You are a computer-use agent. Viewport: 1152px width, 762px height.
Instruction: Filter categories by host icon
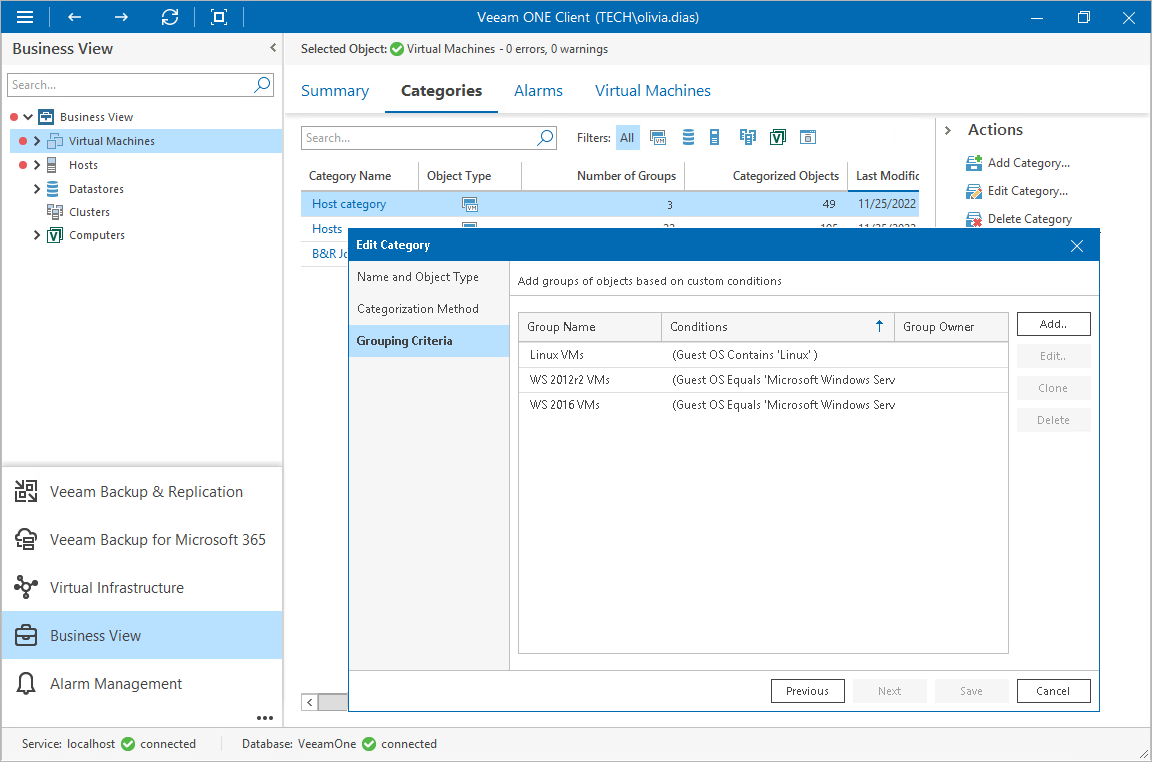714,137
